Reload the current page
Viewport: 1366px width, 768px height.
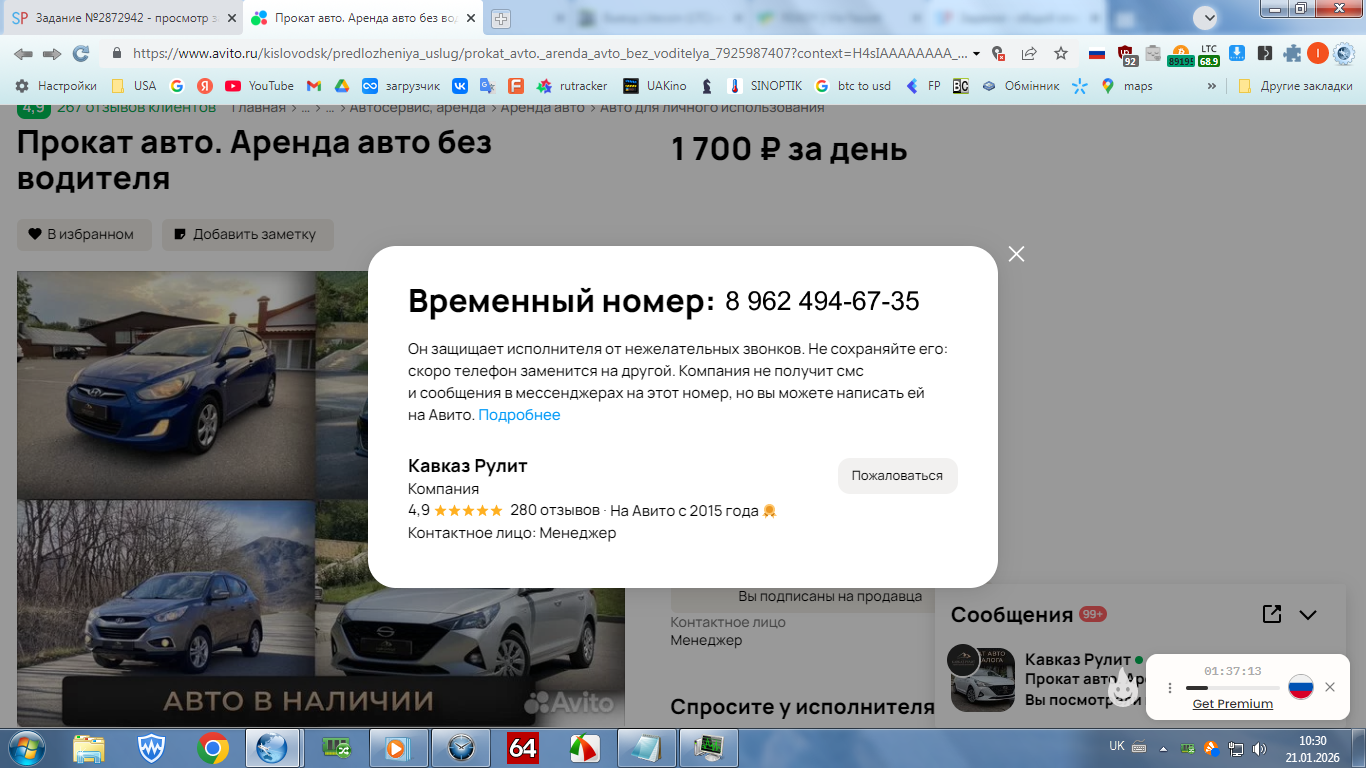(81, 53)
